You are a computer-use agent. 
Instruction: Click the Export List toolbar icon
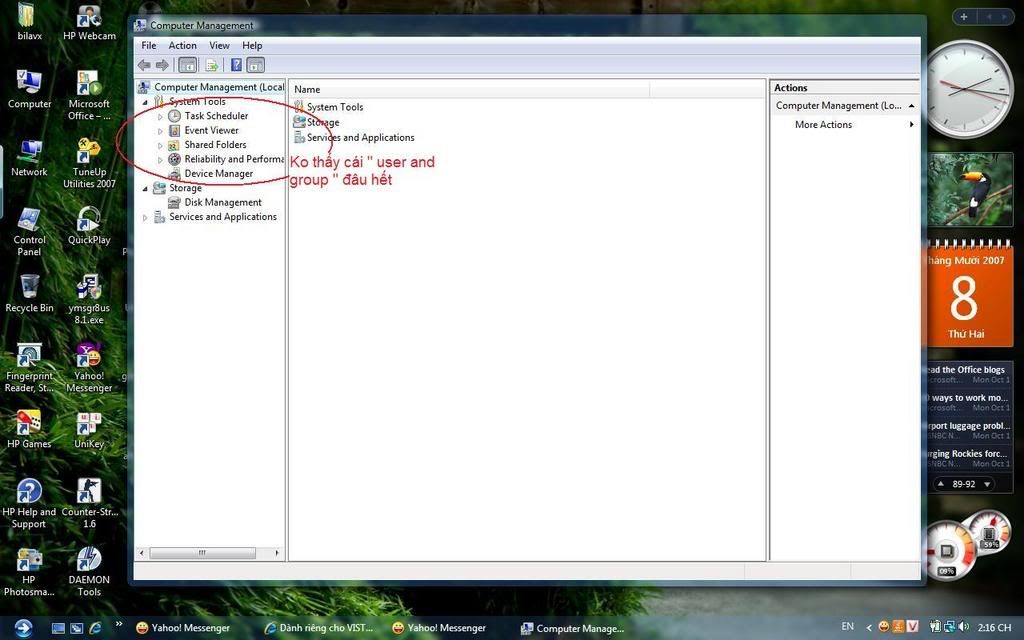[x=211, y=65]
